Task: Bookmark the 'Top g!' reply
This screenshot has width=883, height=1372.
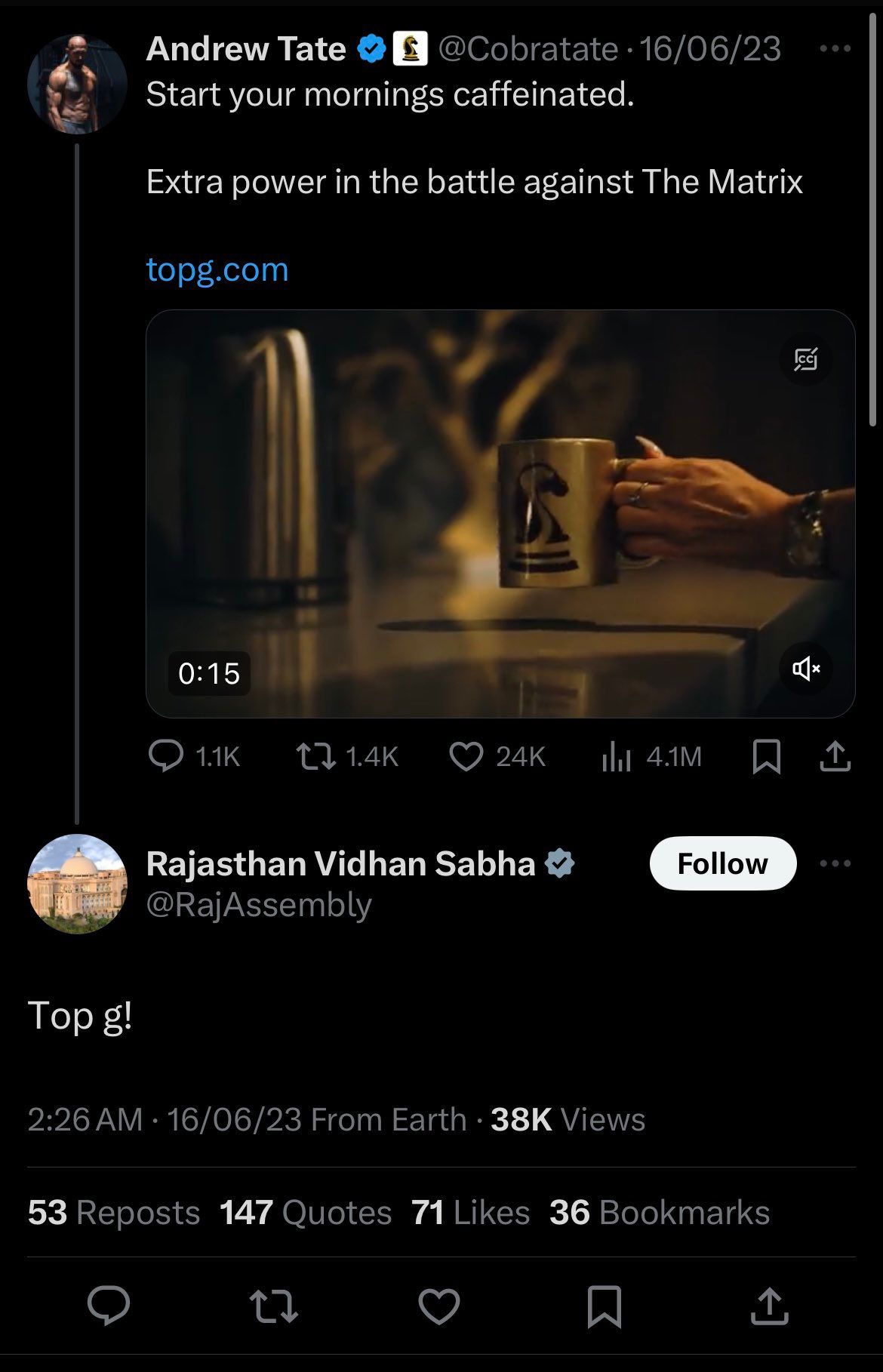Action: coord(604,1306)
